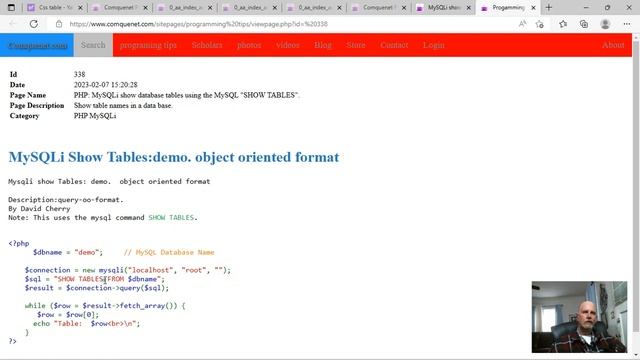Click the while fetch_array code line

pyautogui.click(x=105, y=306)
